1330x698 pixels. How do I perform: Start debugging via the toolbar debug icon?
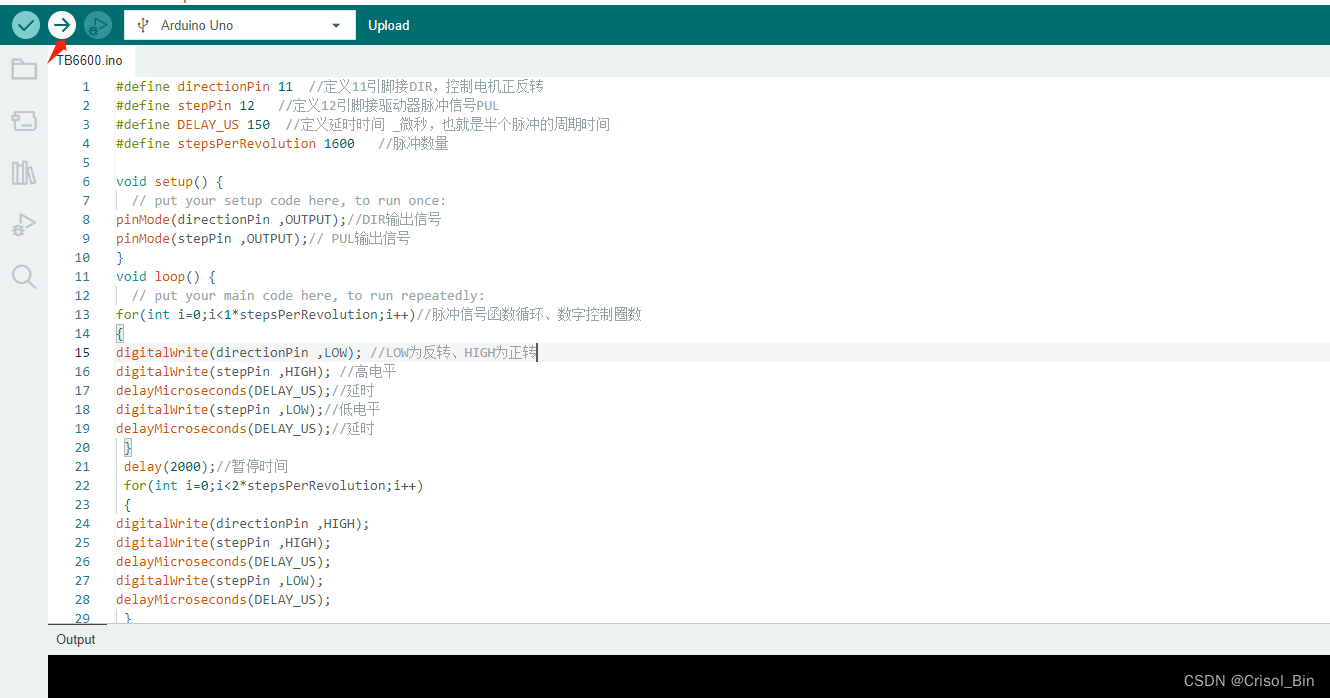click(x=97, y=25)
